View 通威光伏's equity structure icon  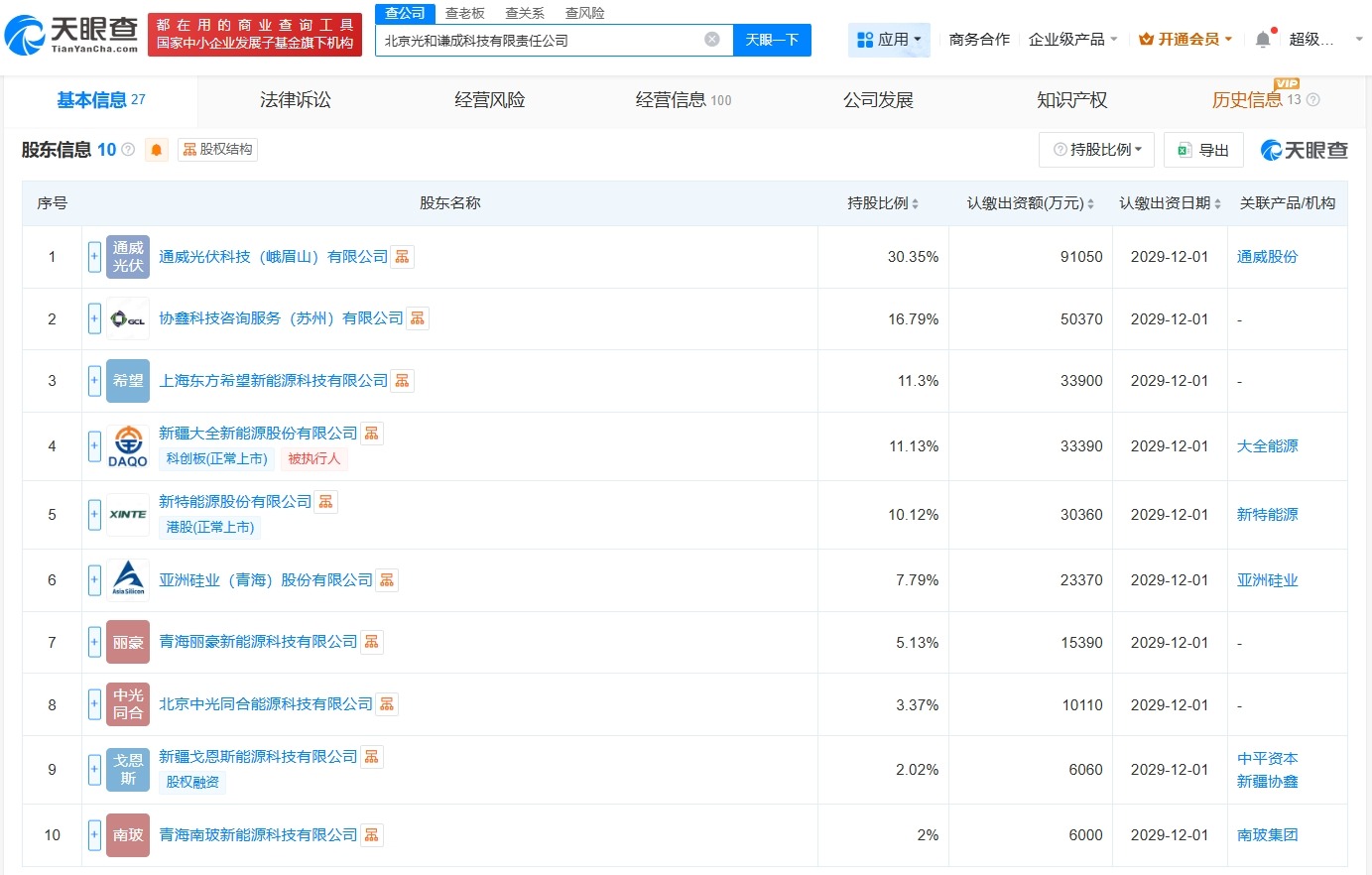pyautogui.click(x=402, y=256)
